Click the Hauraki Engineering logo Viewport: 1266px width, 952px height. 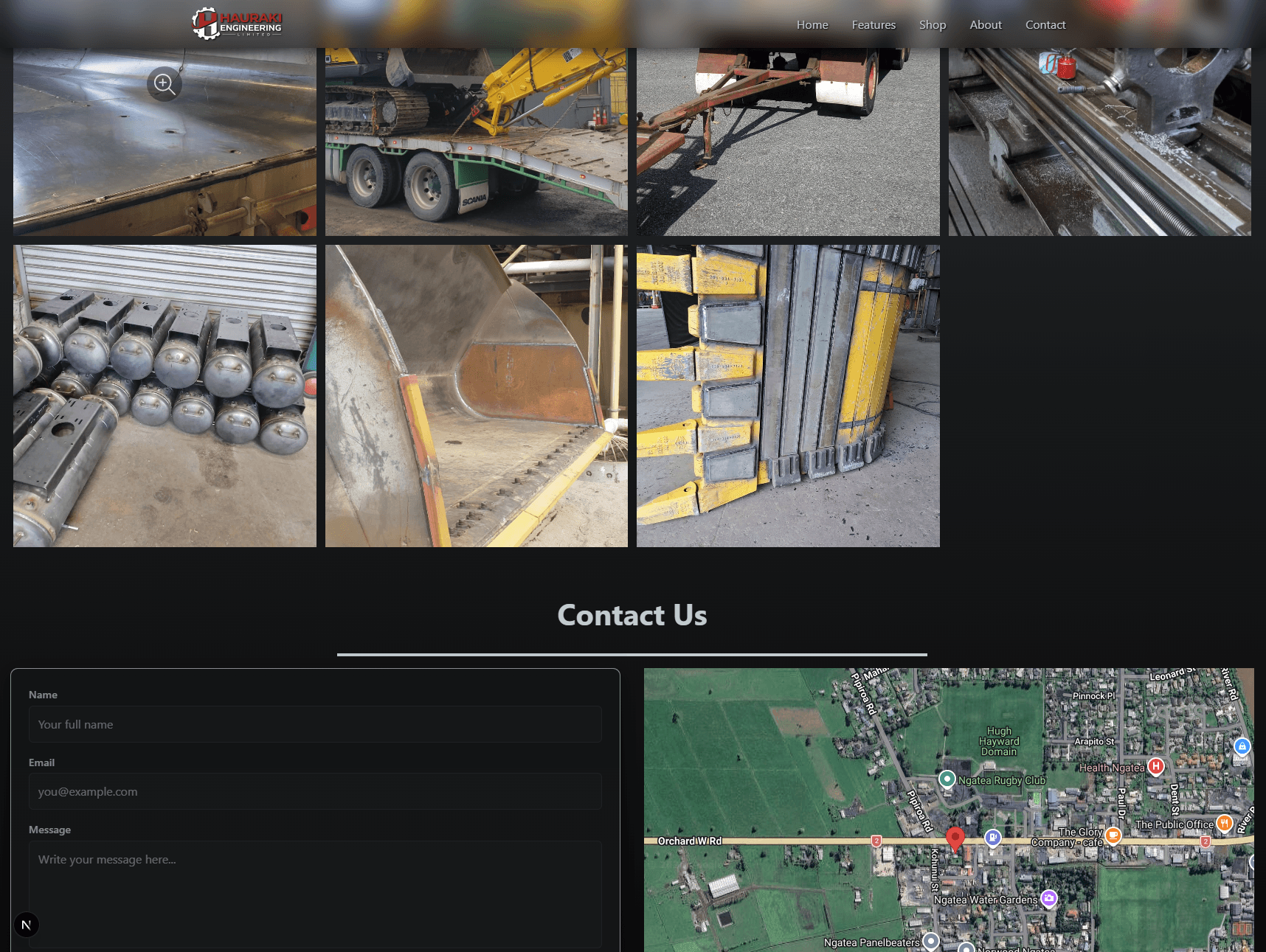(237, 24)
